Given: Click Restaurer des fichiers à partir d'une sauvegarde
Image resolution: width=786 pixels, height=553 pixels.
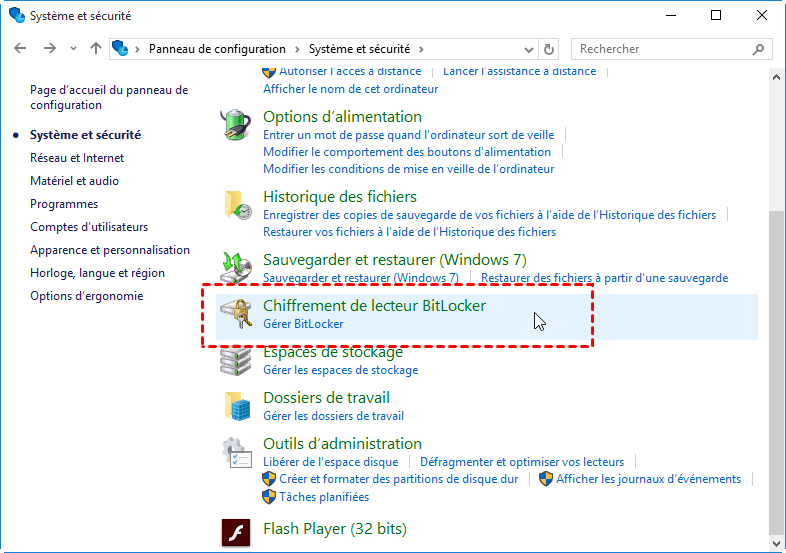Looking at the screenshot, I should pyautogui.click(x=605, y=278).
